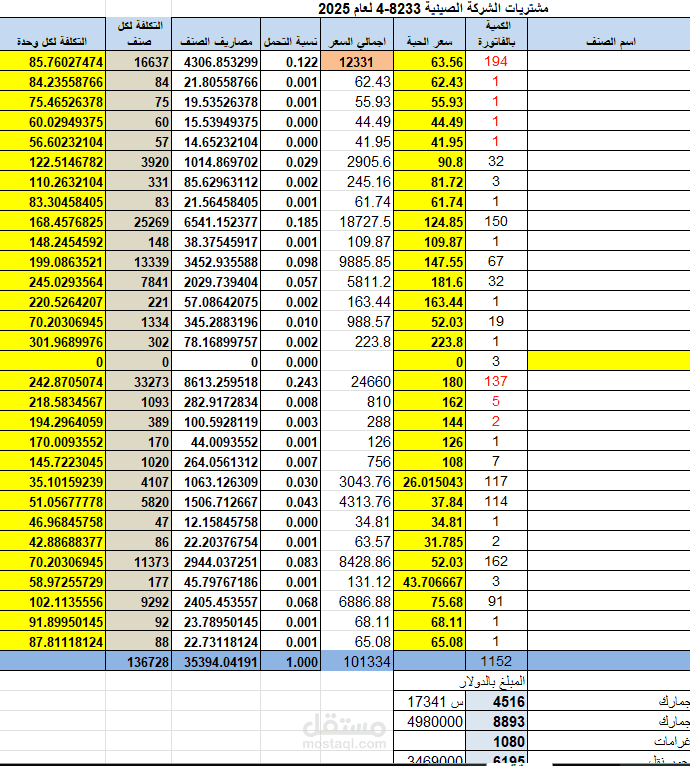Click the cell showing 168.4576825
Screen dimensions: 690x766
[52, 222]
